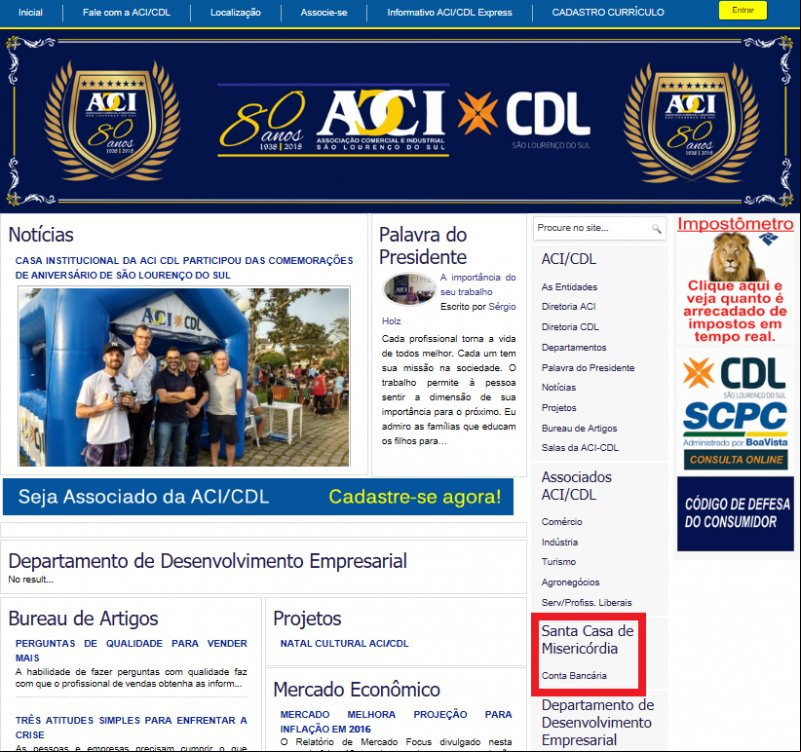Open Diretoria CDL sidebar link
This screenshot has width=801, height=752.
point(570,327)
